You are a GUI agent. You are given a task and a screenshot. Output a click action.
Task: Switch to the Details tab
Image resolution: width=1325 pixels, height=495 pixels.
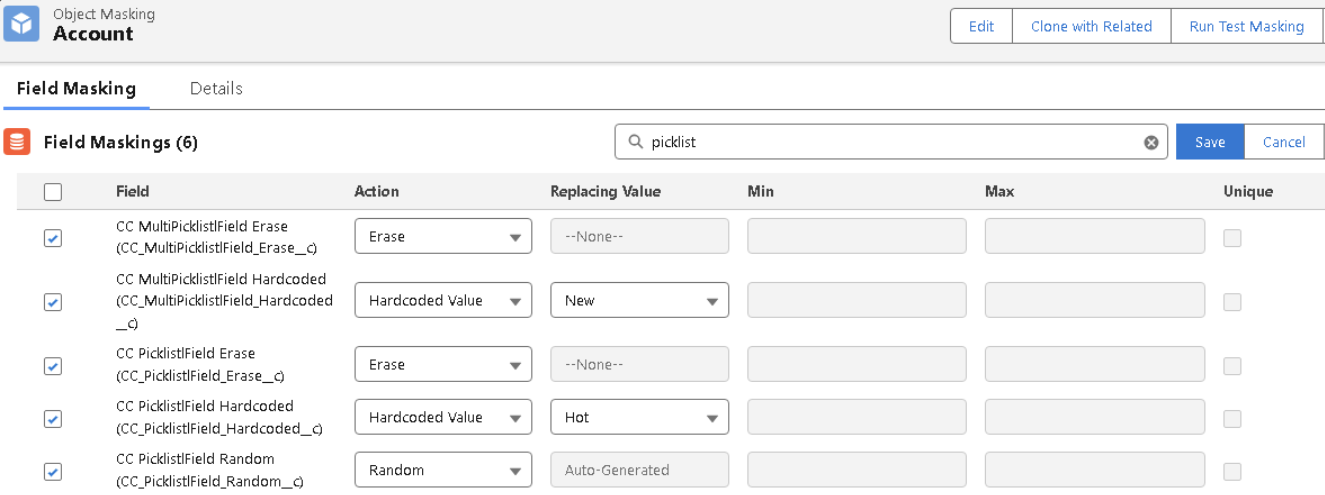click(x=216, y=88)
